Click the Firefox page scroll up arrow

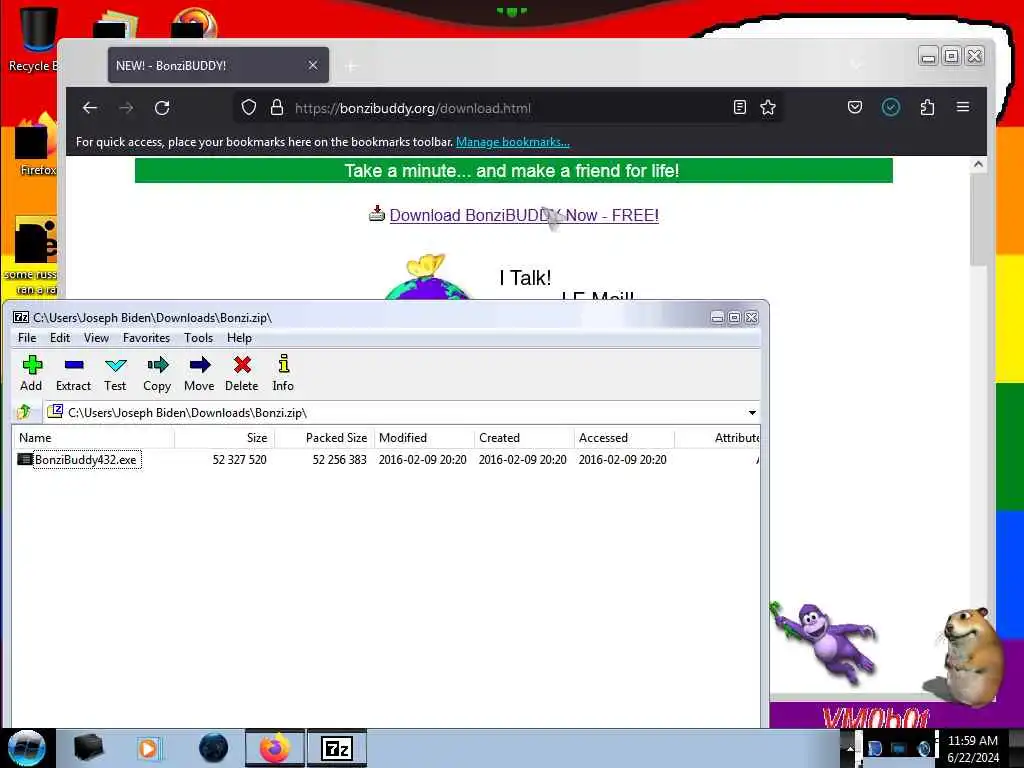[978, 165]
